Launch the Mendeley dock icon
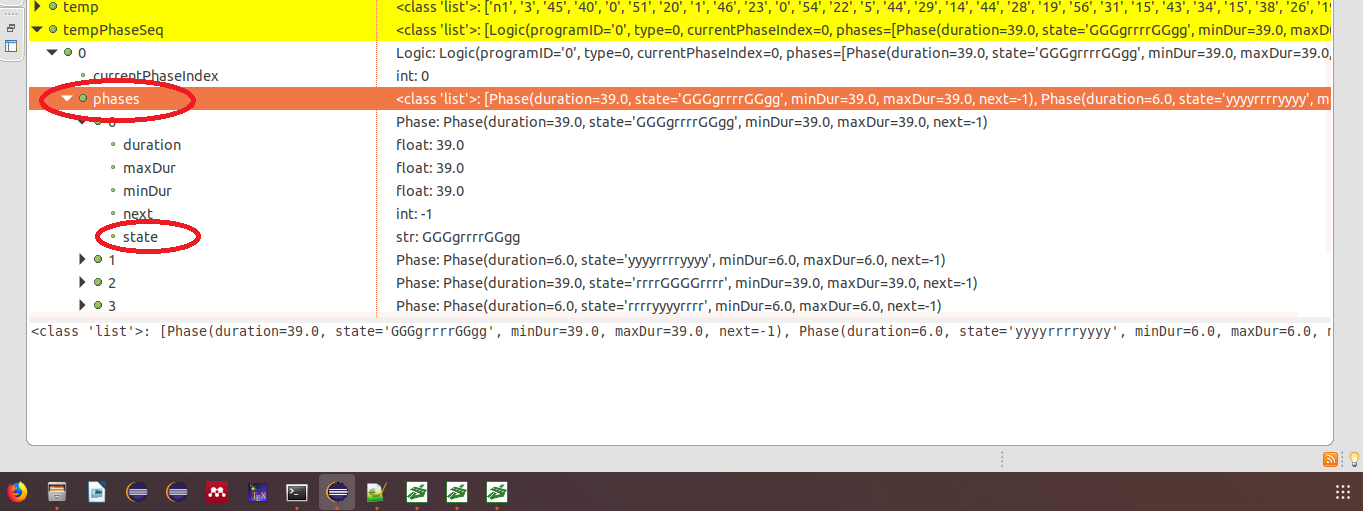Viewport: 1366px width, 512px height. click(x=217, y=492)
